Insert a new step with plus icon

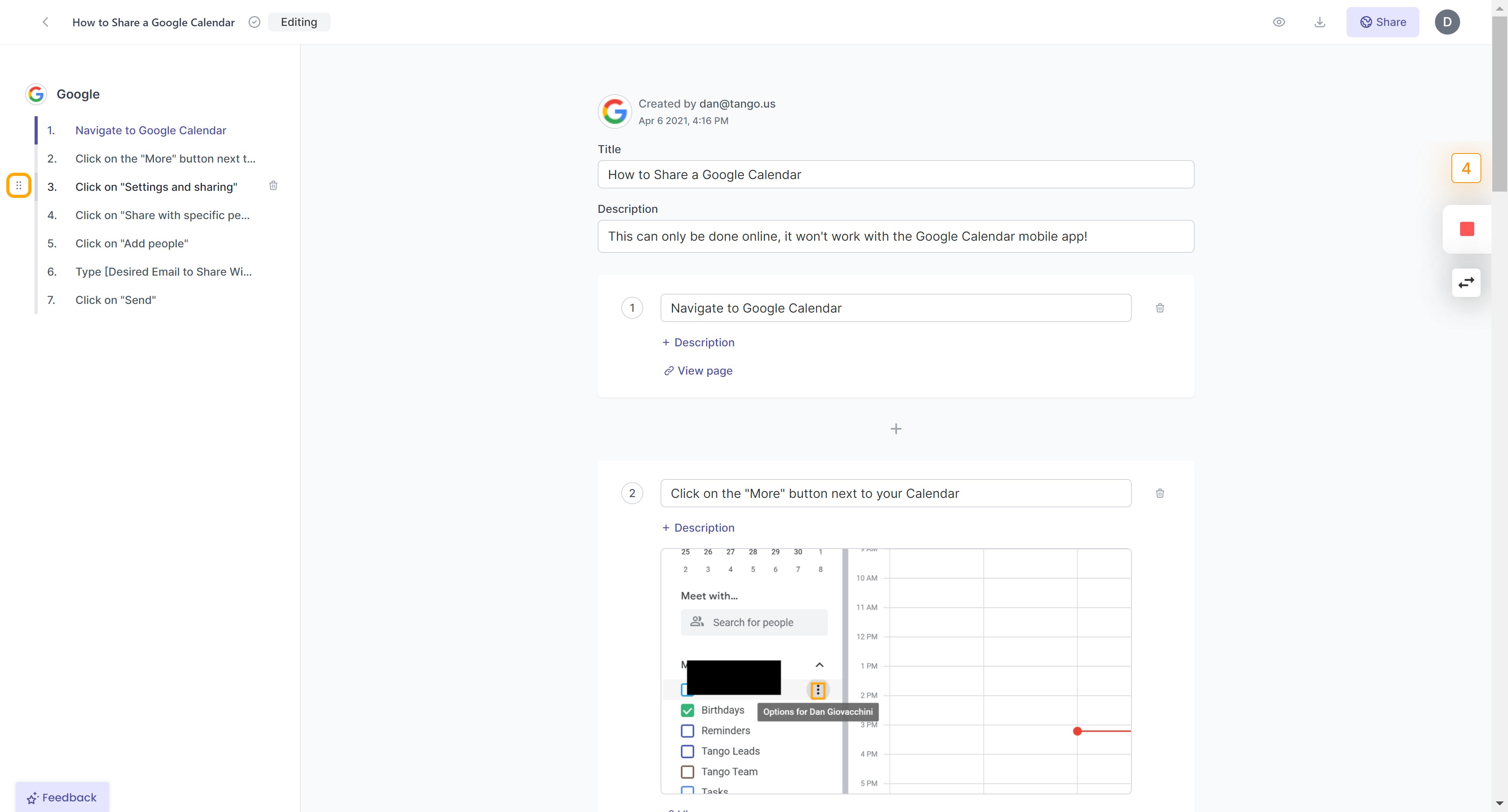pyautogui.click(x=896, y=429)
